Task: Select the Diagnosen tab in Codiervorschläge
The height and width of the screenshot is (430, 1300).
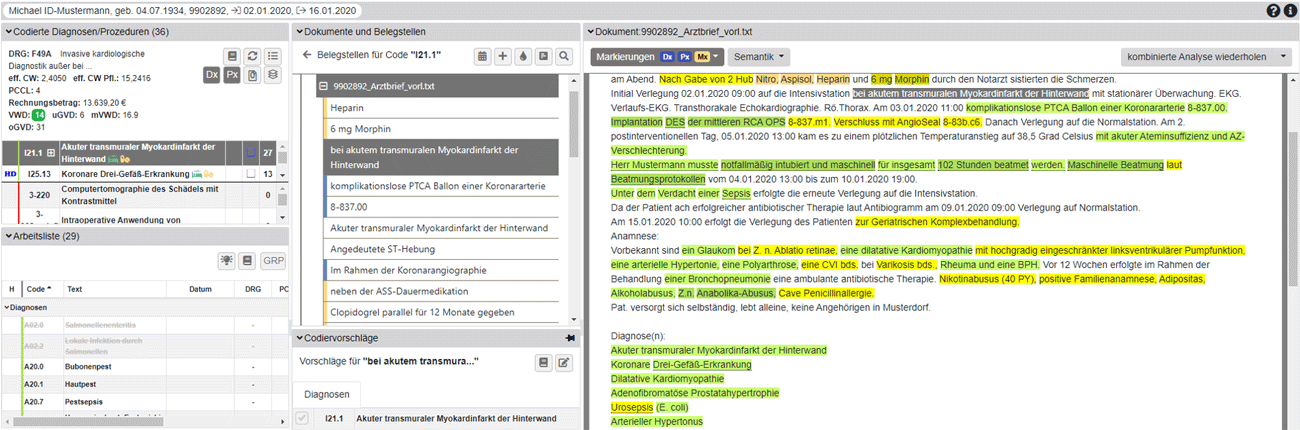Action: pyautogui.click(x=326, y=394)
